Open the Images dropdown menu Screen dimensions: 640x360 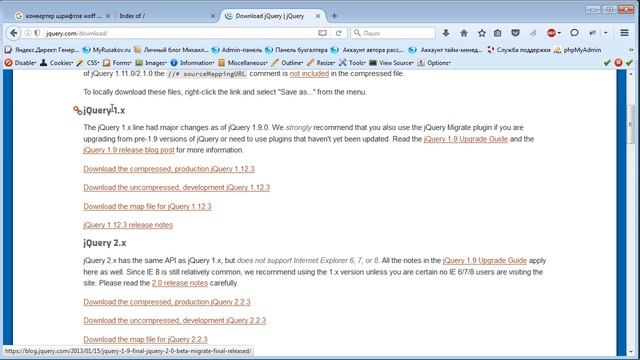[151, 63]
